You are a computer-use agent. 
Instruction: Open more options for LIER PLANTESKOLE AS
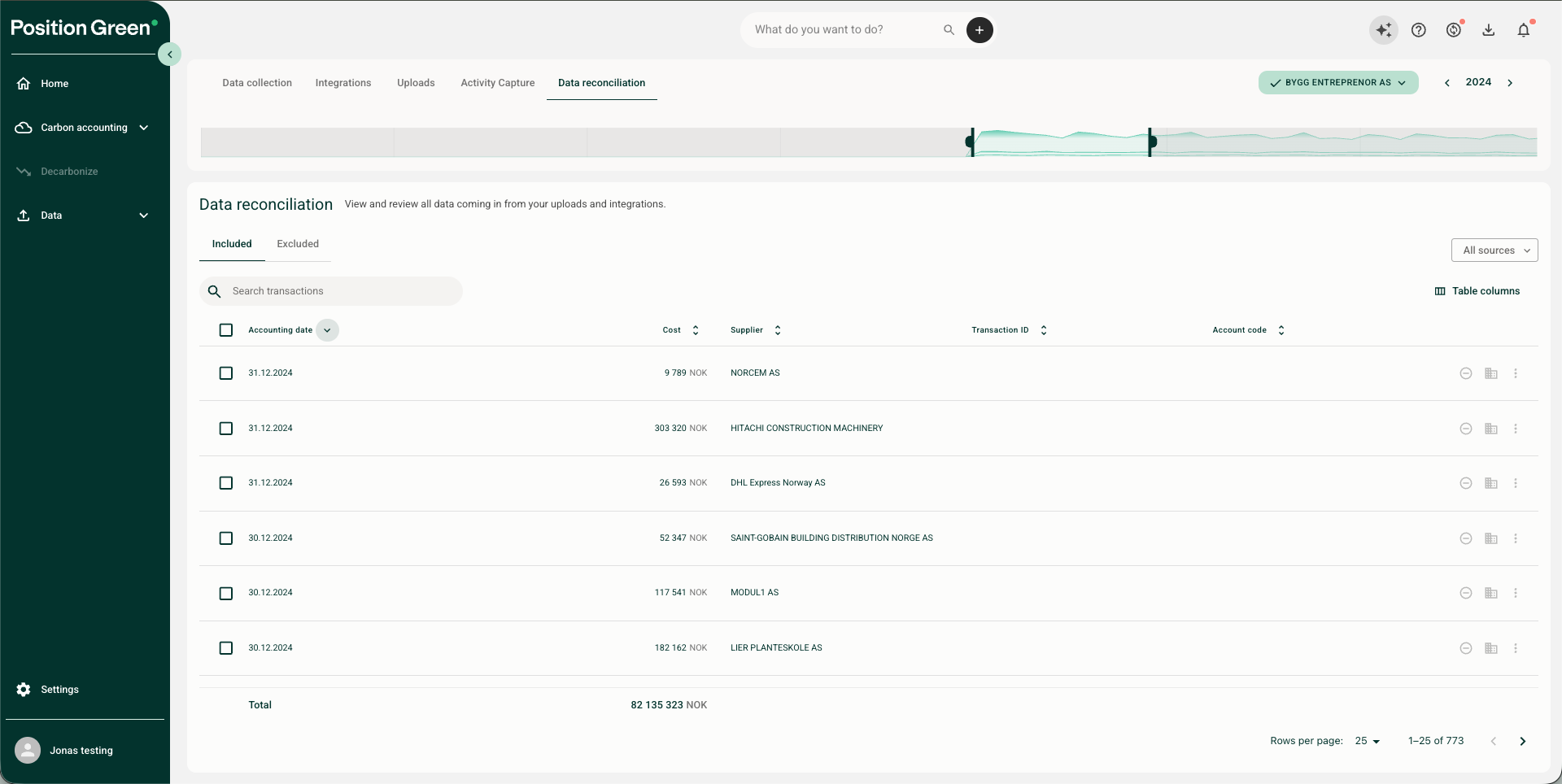(1516, 648)
